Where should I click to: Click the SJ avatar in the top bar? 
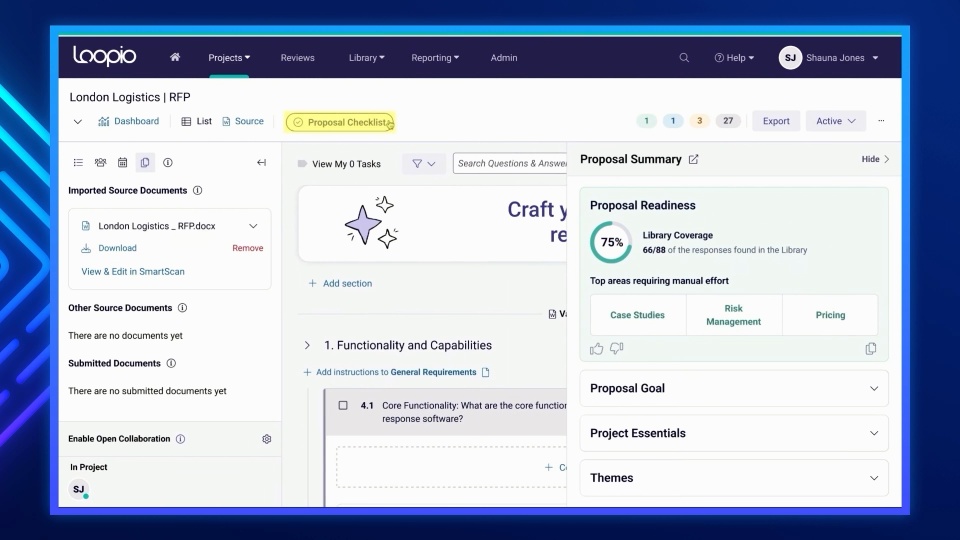pos(790,58)
